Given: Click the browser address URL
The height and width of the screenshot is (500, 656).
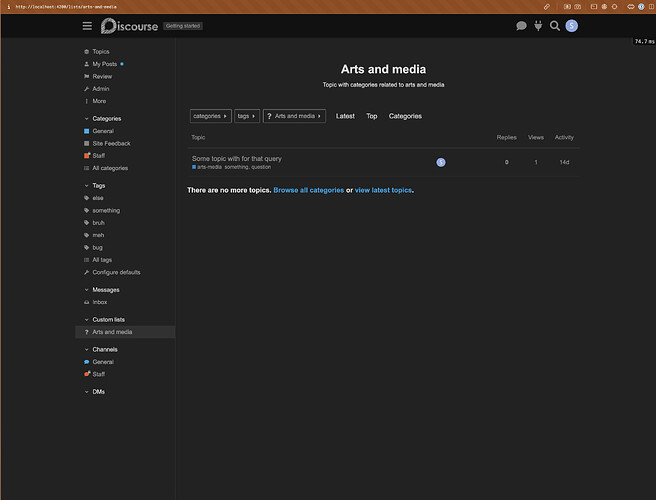Looking at the screenshot, I should coord(66,7).
